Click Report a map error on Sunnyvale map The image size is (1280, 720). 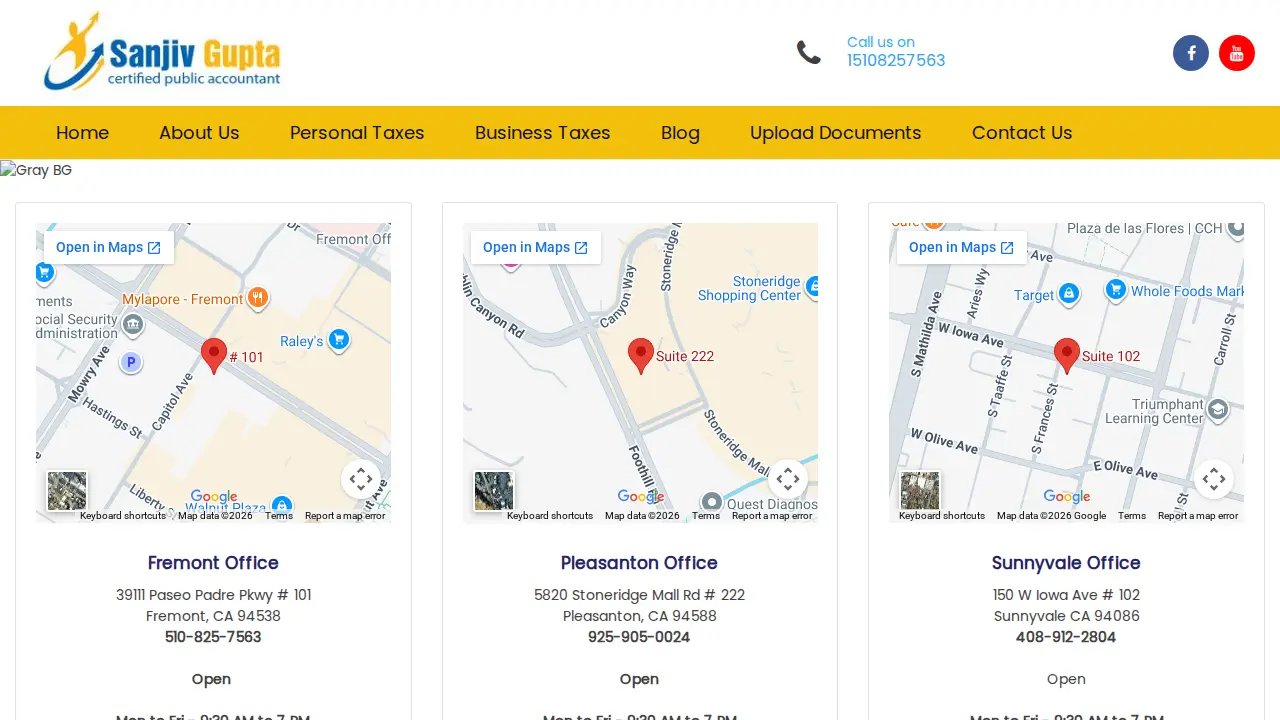1198,516
